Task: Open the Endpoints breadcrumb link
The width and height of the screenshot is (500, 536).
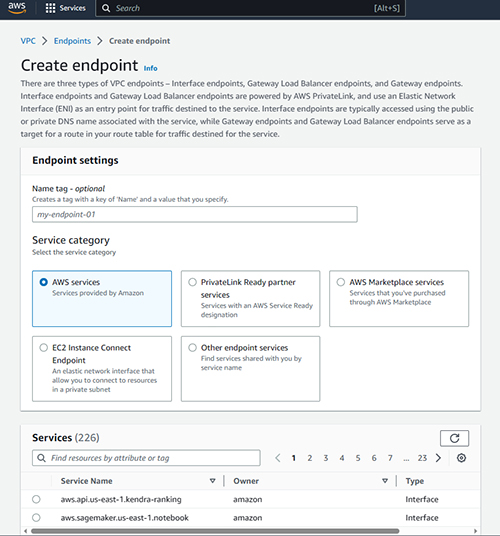Action: [72, 41]
